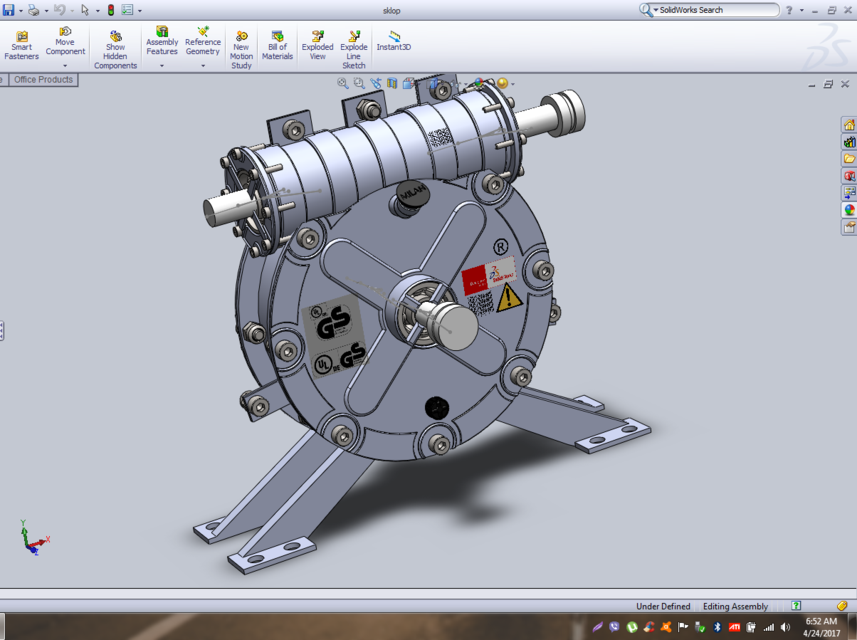Activate the Move Component tool

pos(64,40)
